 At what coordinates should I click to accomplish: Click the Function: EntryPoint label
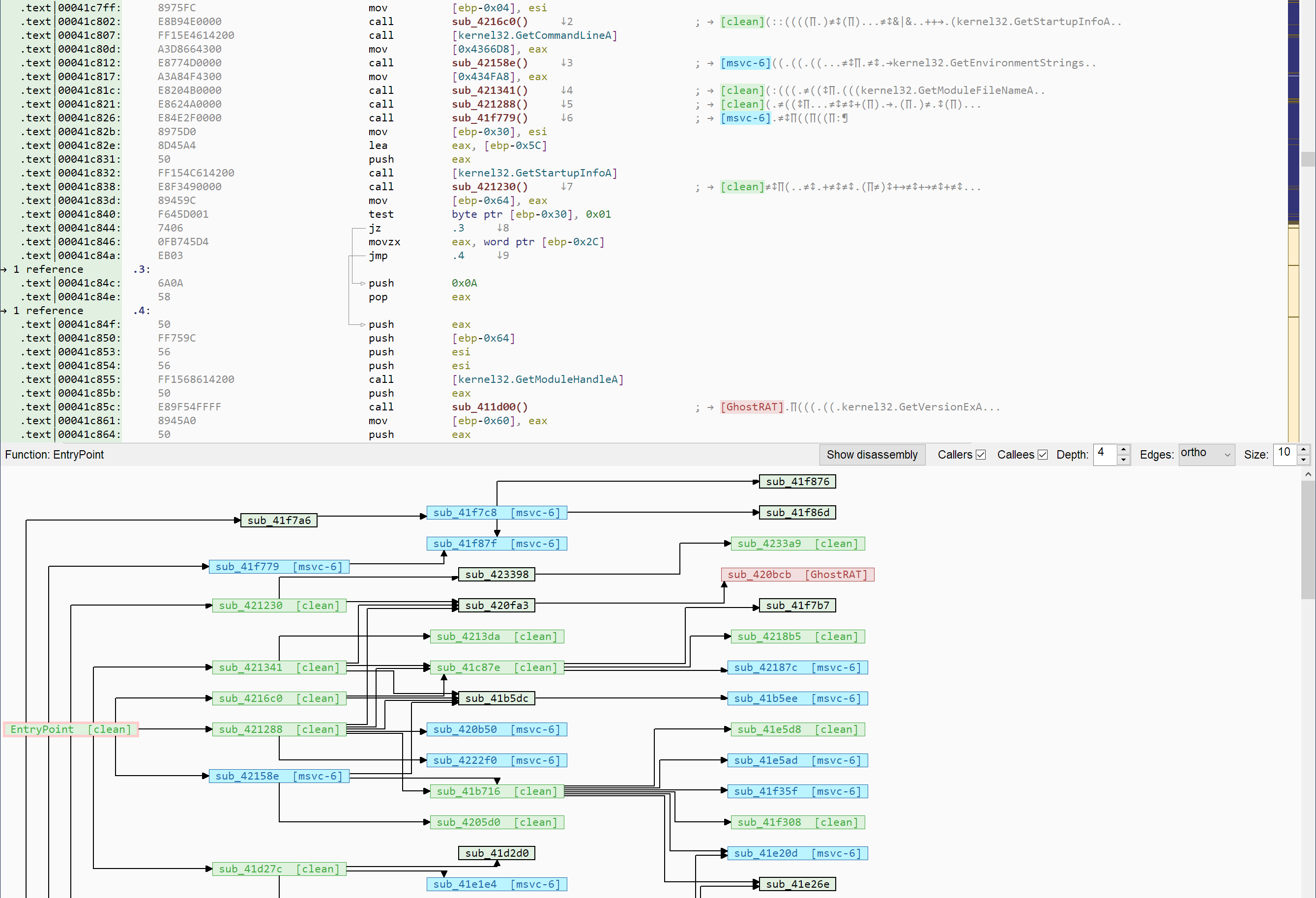(55, 455)
